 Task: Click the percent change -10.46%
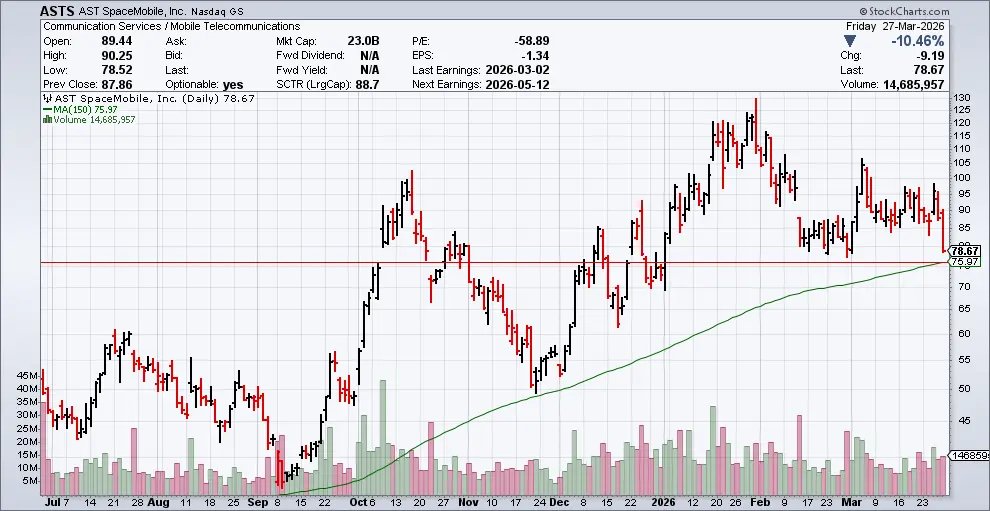[917, 41]
